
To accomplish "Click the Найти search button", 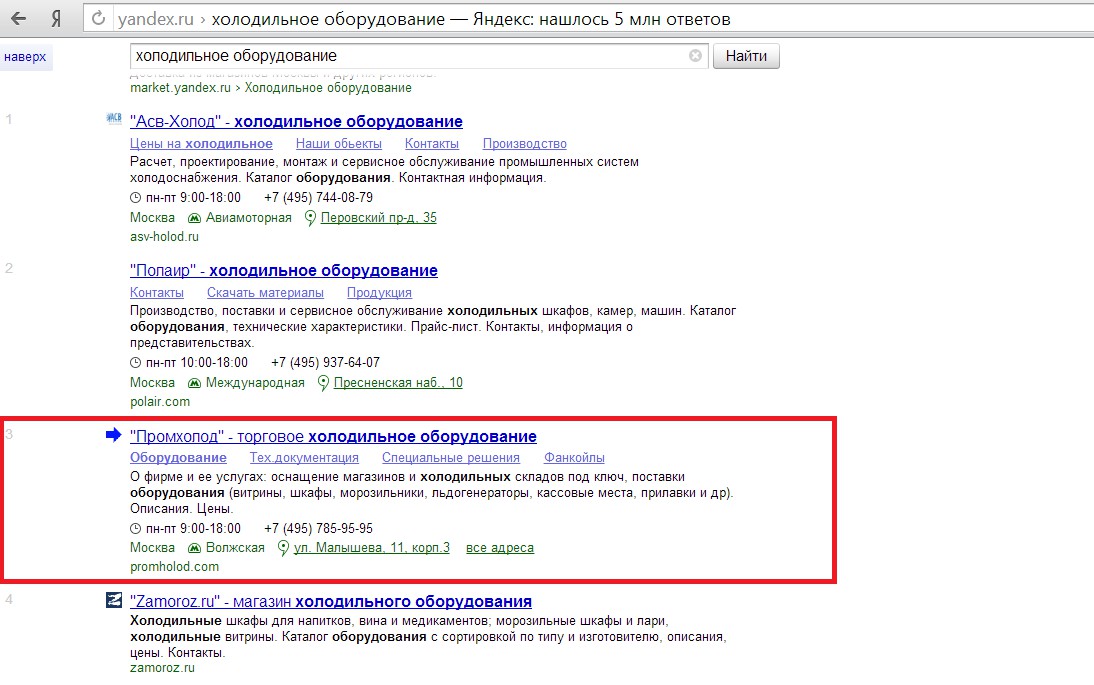I will tap(746, 56).
